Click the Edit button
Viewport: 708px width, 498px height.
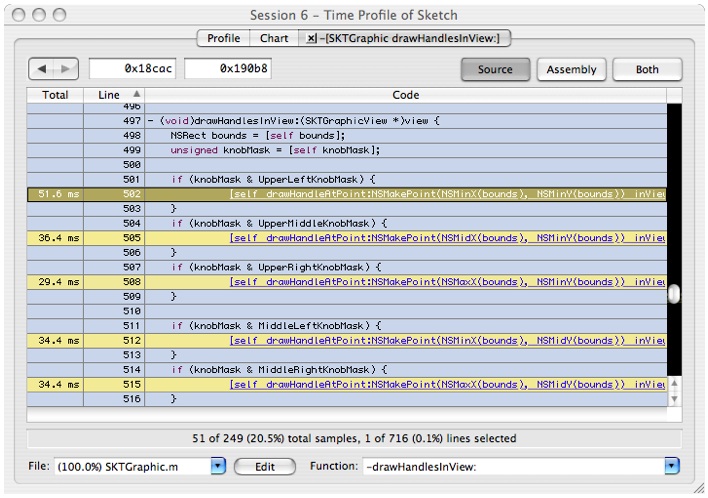tap(265, 466)
